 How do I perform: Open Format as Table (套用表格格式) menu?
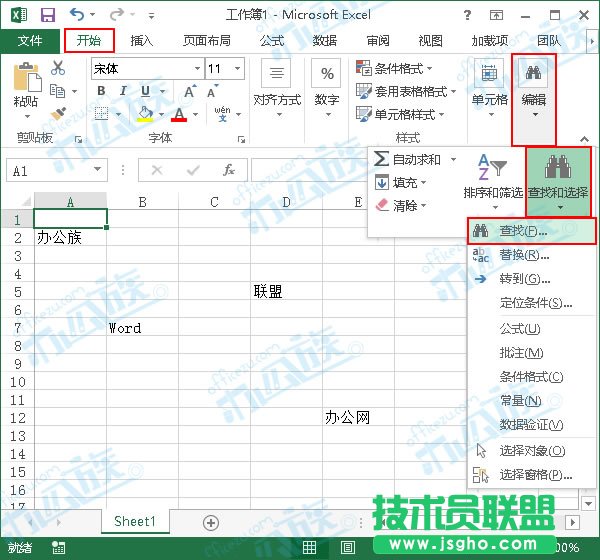pos(406,91)
